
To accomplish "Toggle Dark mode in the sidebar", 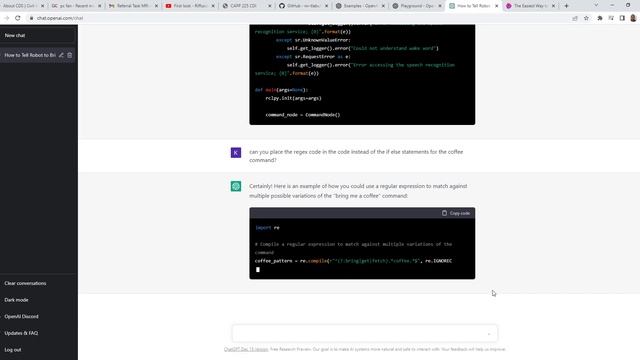I will pos(16,300).
